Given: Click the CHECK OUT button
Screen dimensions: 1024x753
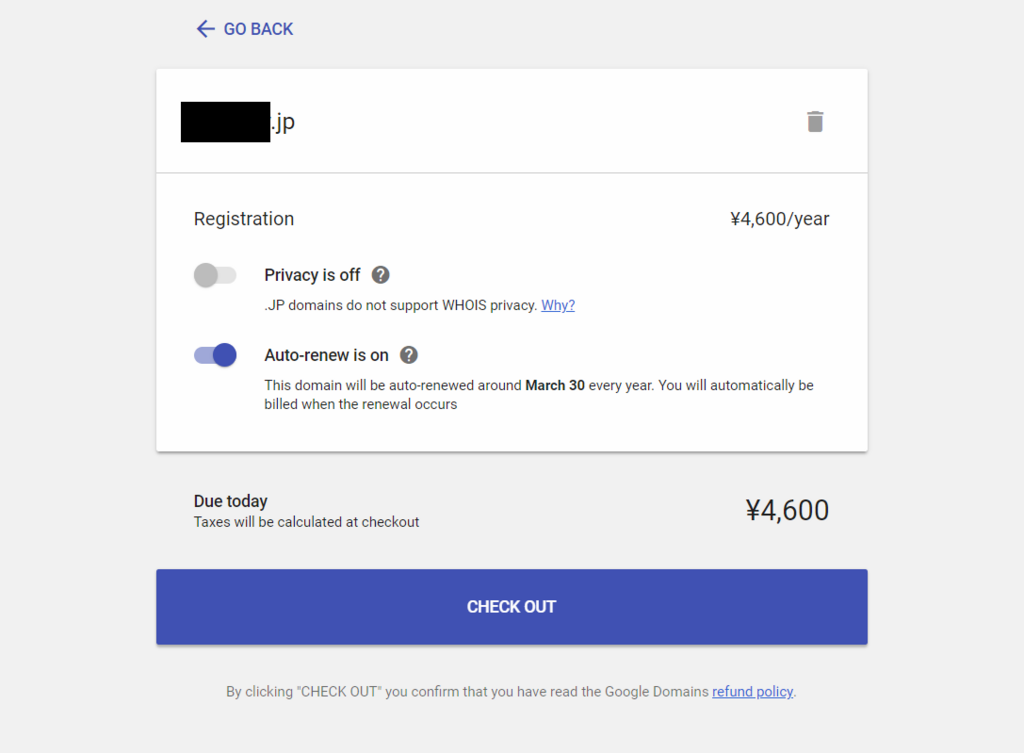Looking at the screenshot, I should [x=511, y=607].
